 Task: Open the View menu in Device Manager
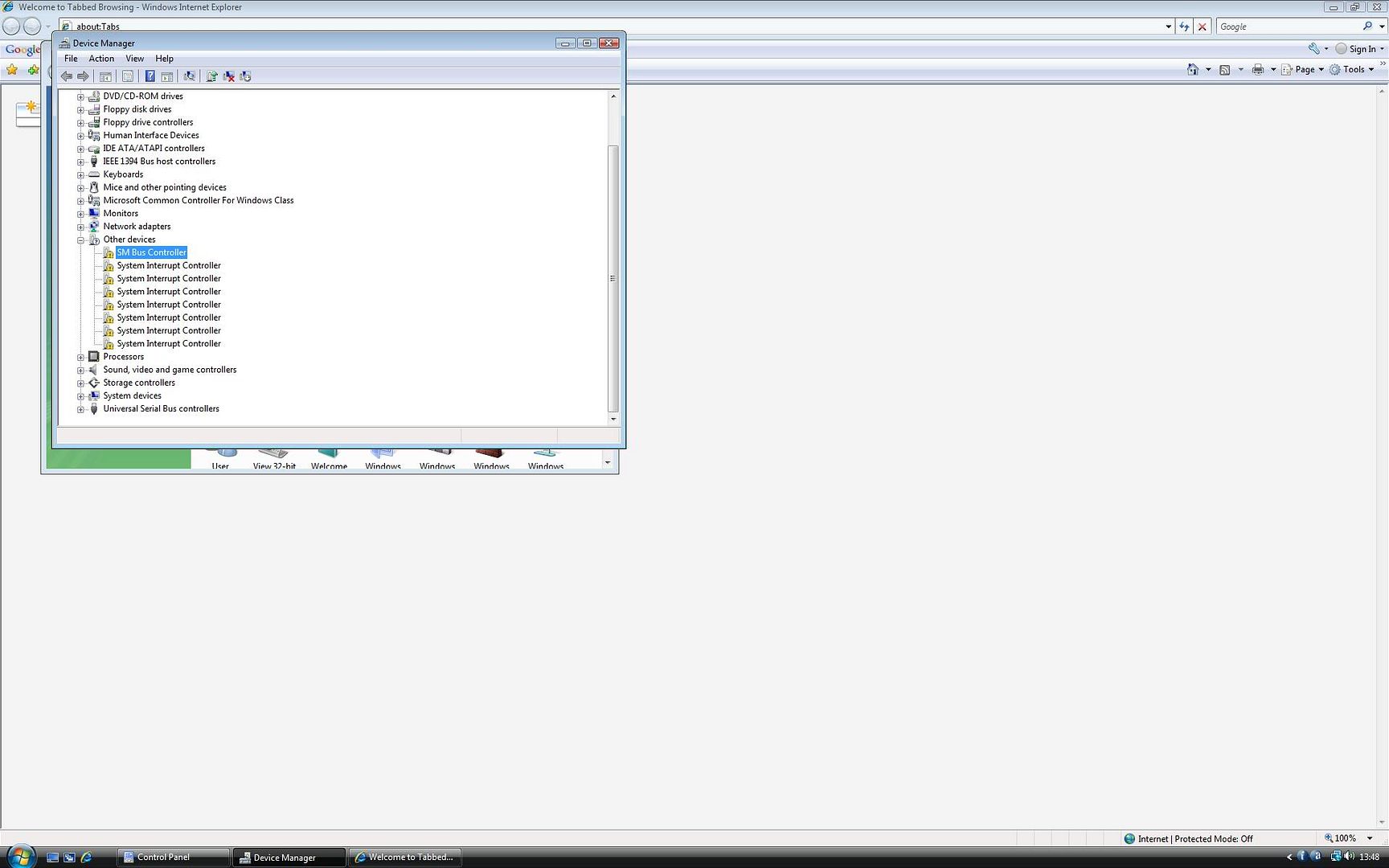click(x=135, y=59)
